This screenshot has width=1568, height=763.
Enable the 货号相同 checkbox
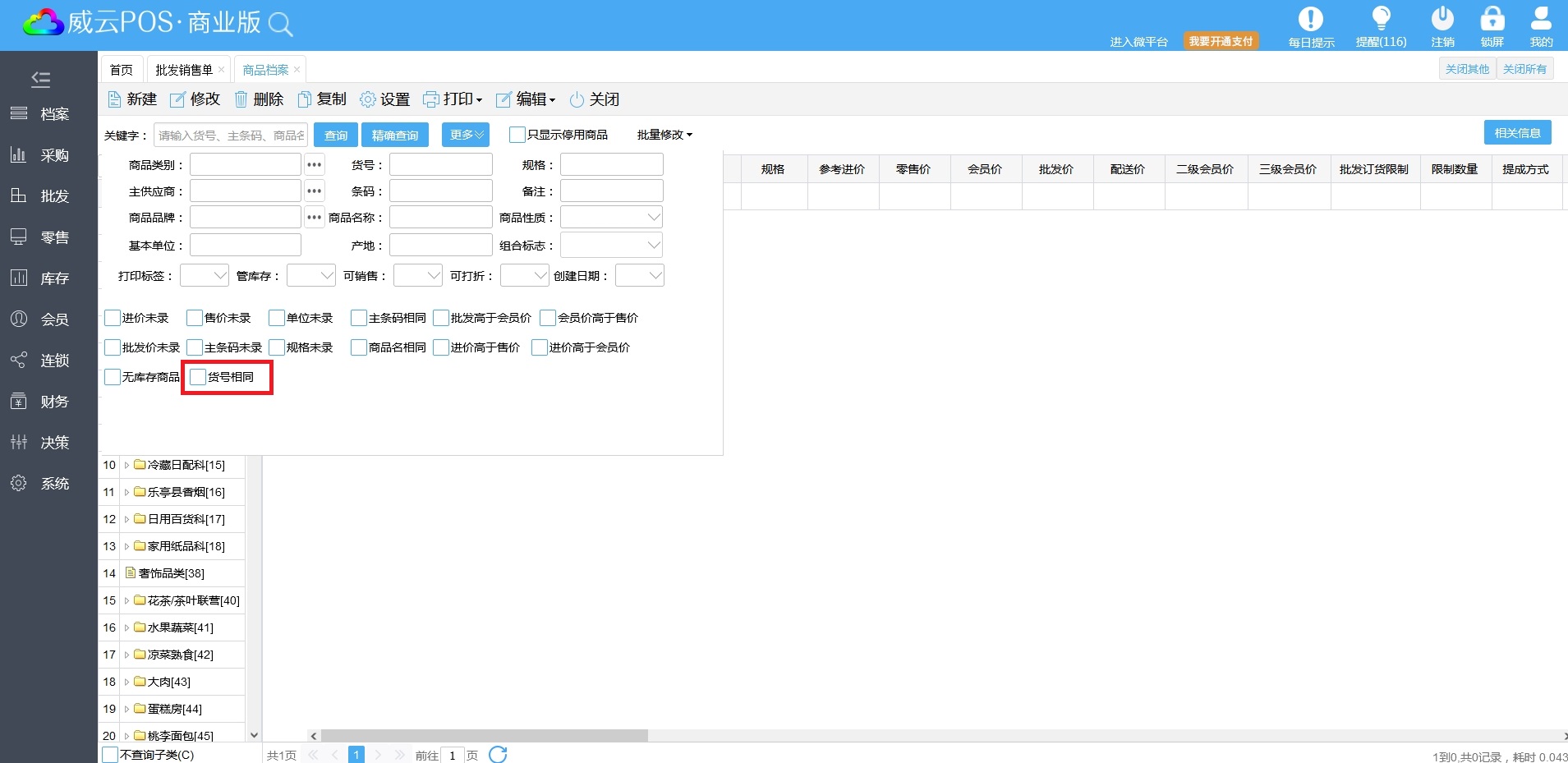(x=198, y=377)
